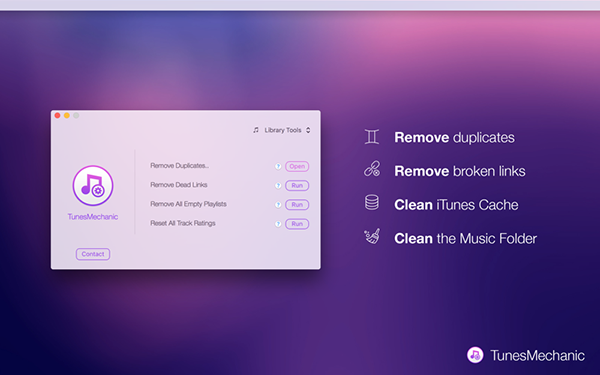The width and height of the screenshot is (600, 375).
Task: Click the TunesMechanic app logo in window
Action: point(93,186)
